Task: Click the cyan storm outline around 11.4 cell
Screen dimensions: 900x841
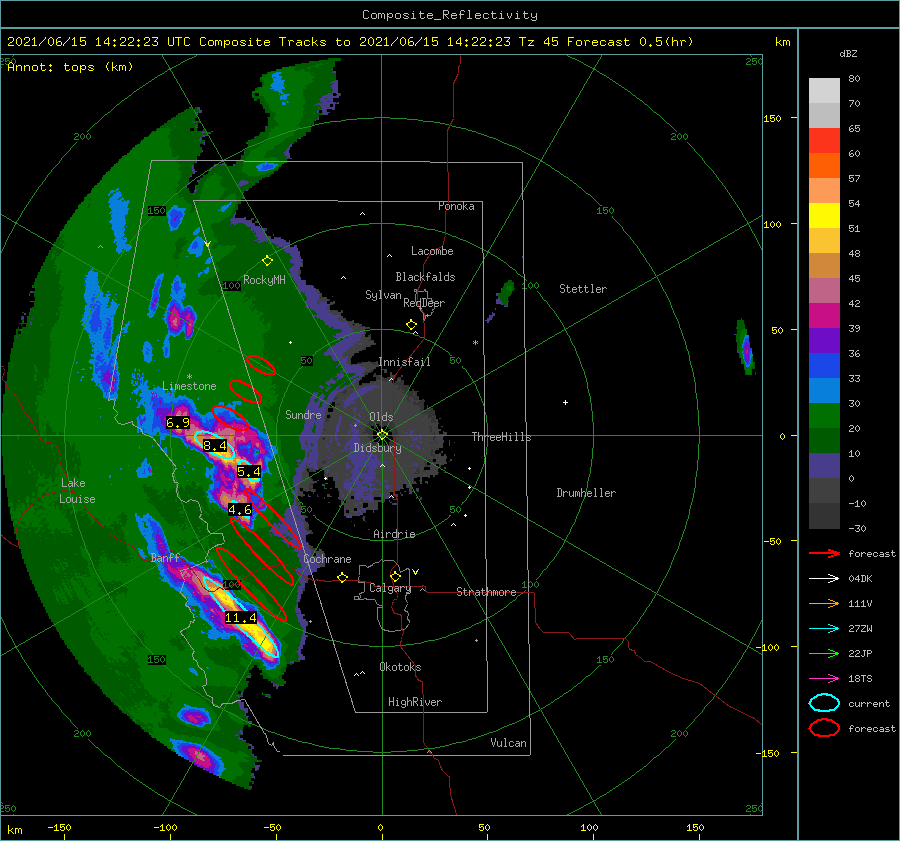Action: click(x=242, y=618)
